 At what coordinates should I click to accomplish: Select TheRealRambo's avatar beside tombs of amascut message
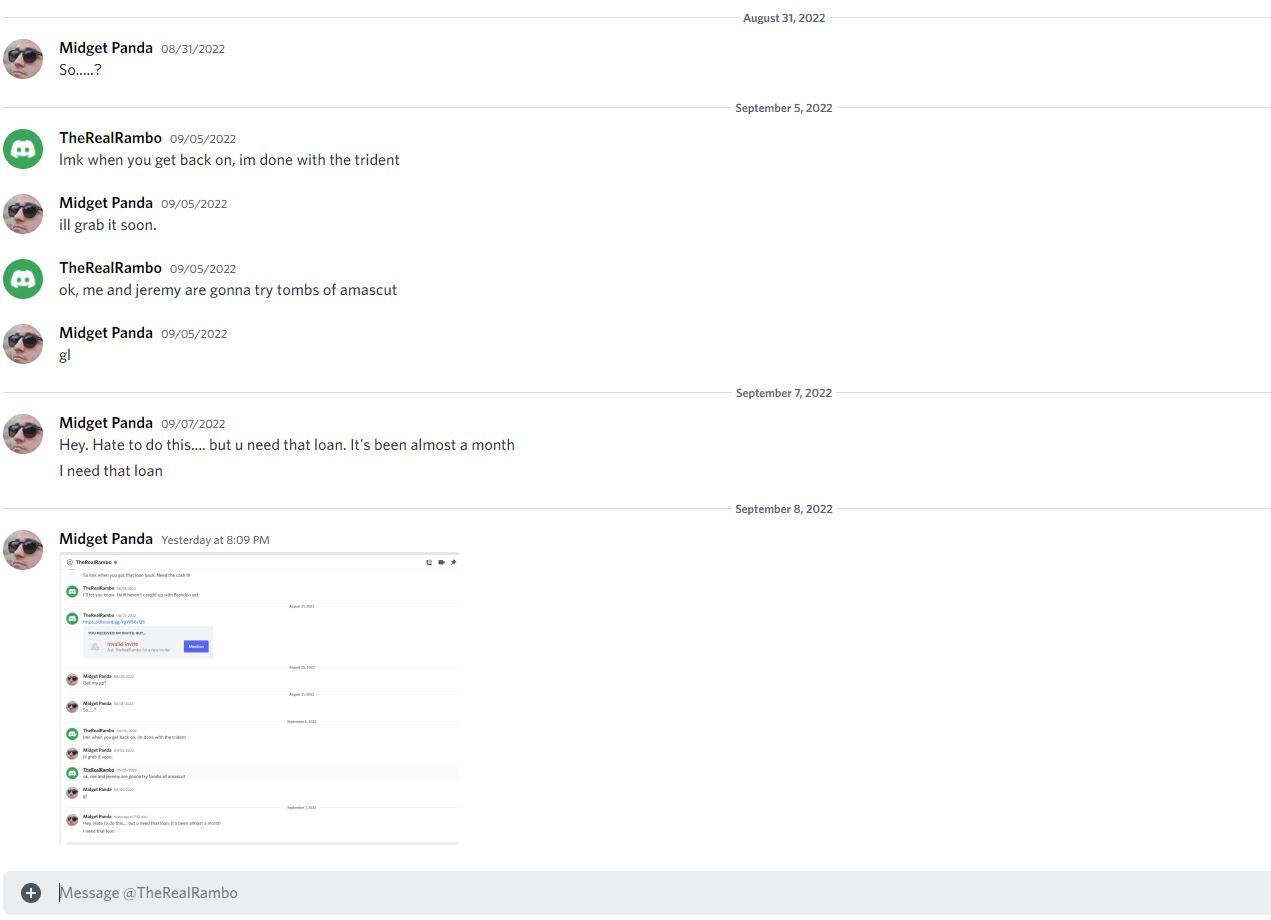[23, 279]
